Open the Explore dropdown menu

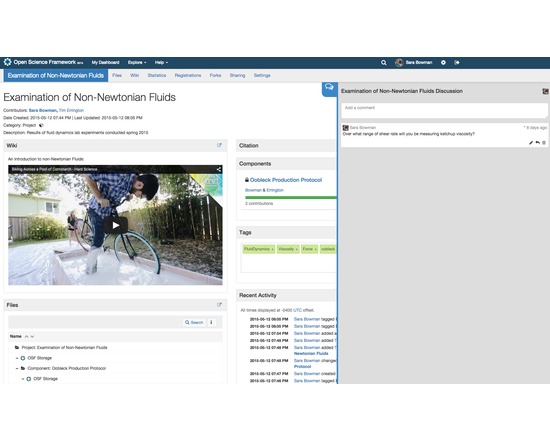(137, 62)
